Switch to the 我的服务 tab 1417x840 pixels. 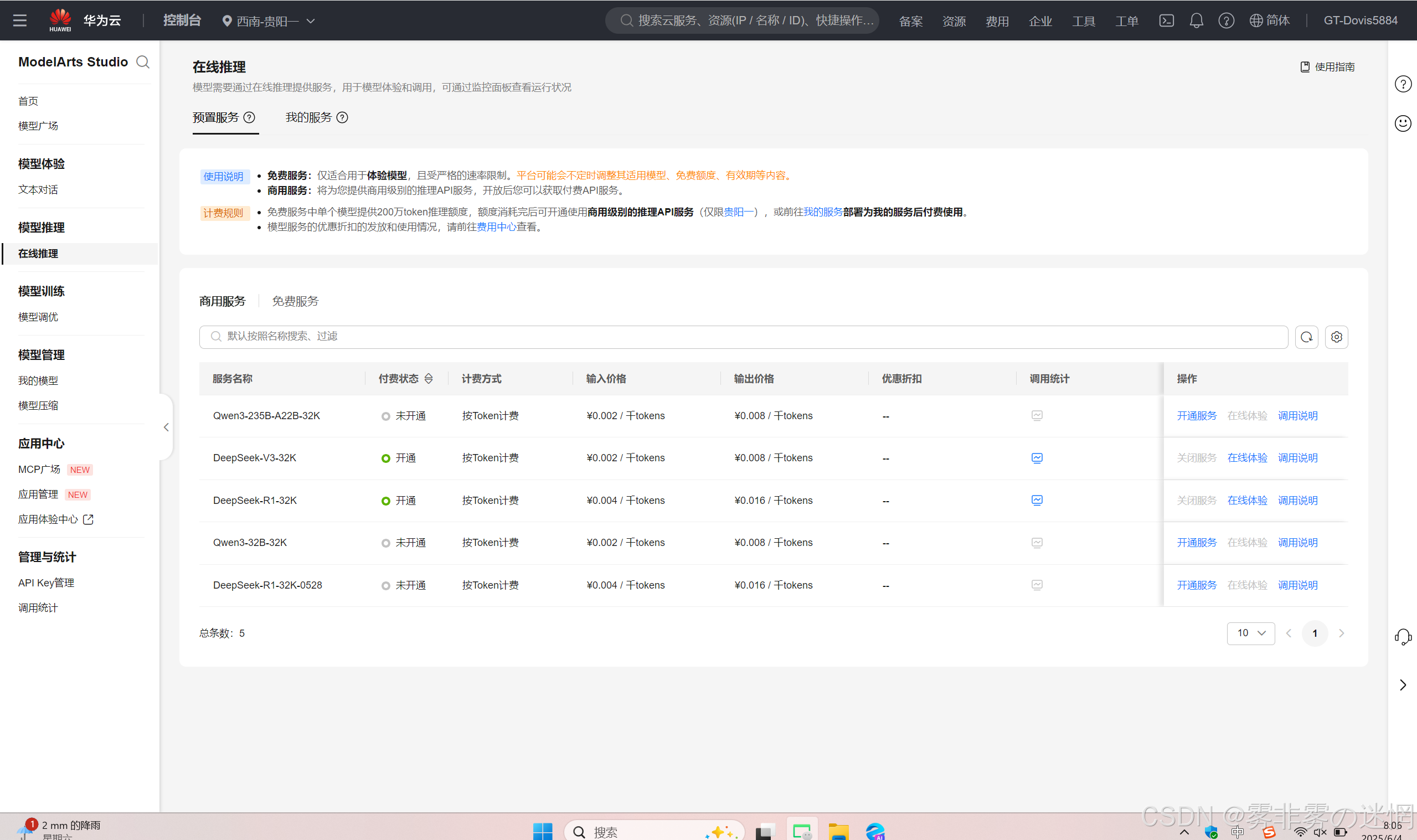[x=308, y=118]
